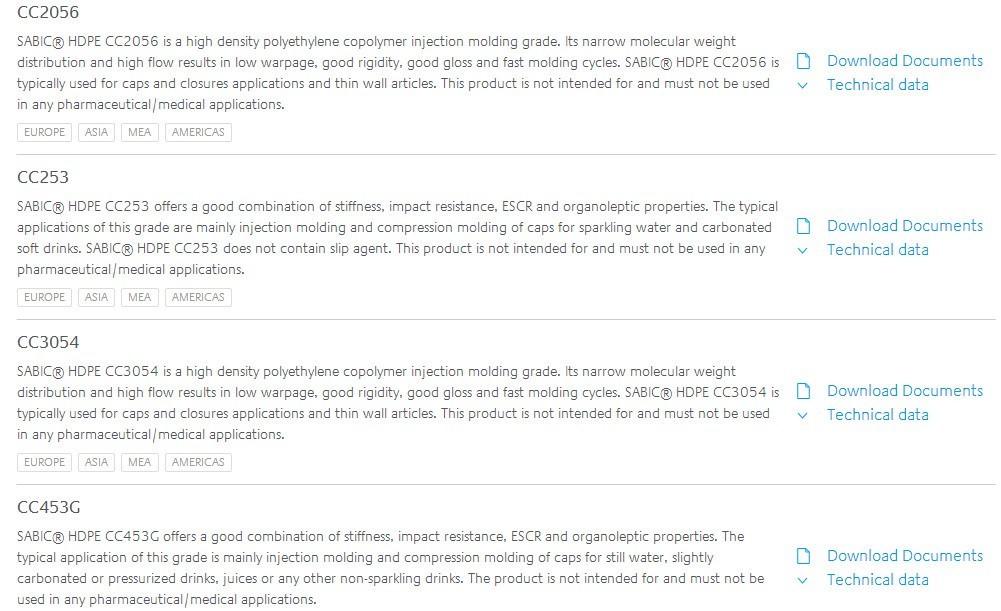
Task: Open Download Documents link for CC253
Action: coord(905,225)
